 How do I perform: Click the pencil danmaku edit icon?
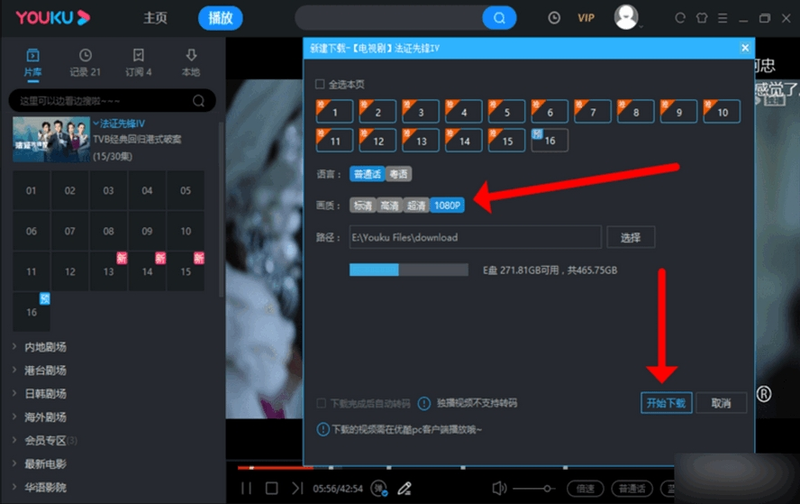[405, 488]
